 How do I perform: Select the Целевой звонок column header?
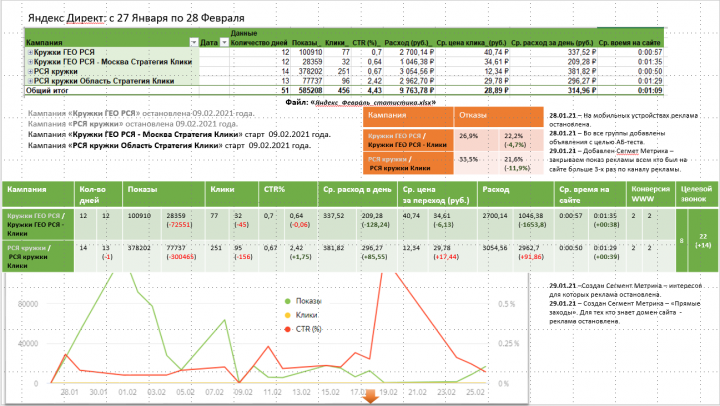coord(696,194)
